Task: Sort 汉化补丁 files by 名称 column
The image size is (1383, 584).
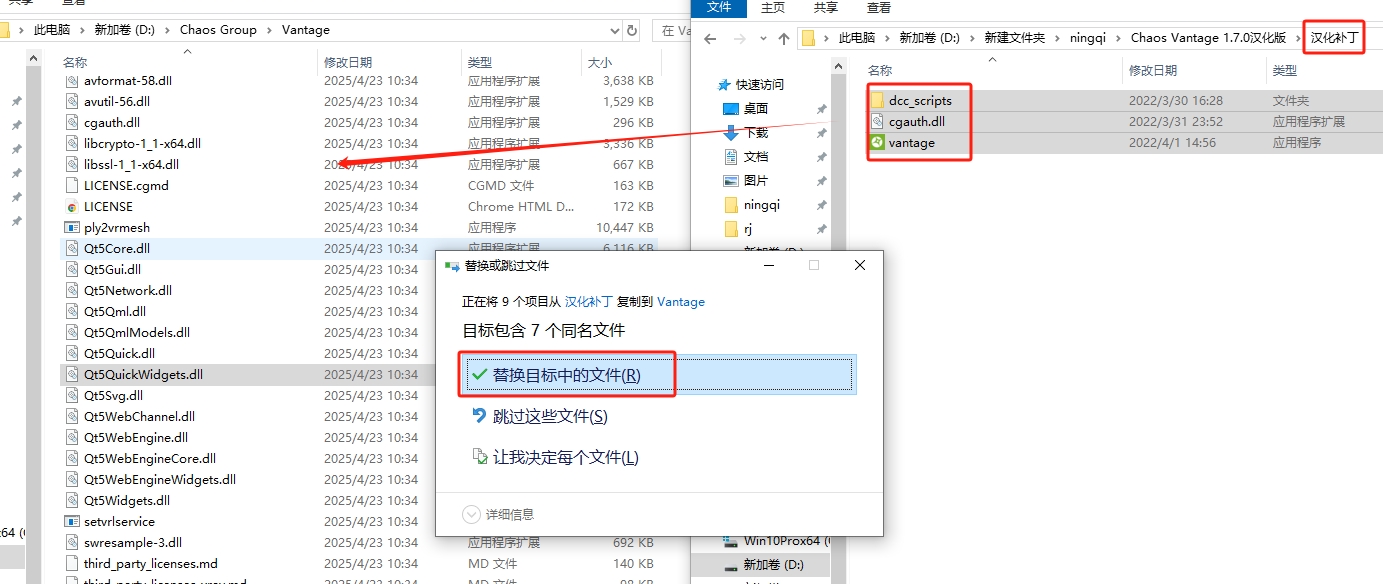Action: pyautogui.click(x=880, y=70)
